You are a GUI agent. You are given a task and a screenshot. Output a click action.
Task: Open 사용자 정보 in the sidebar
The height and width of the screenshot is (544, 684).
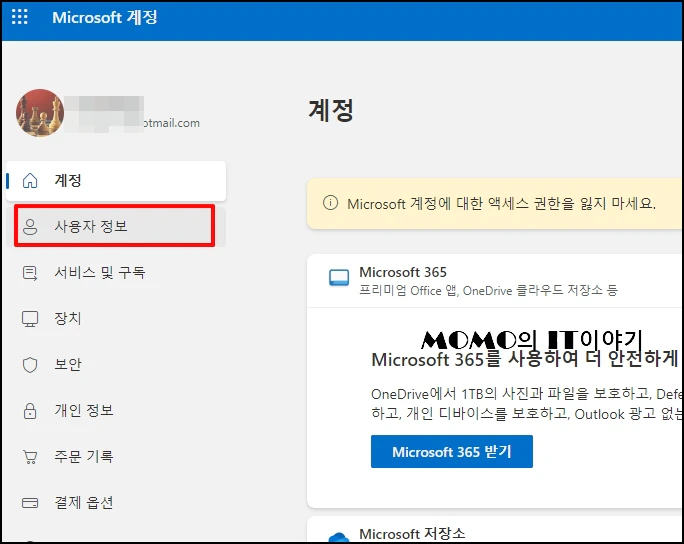click(x=116, y=226)
